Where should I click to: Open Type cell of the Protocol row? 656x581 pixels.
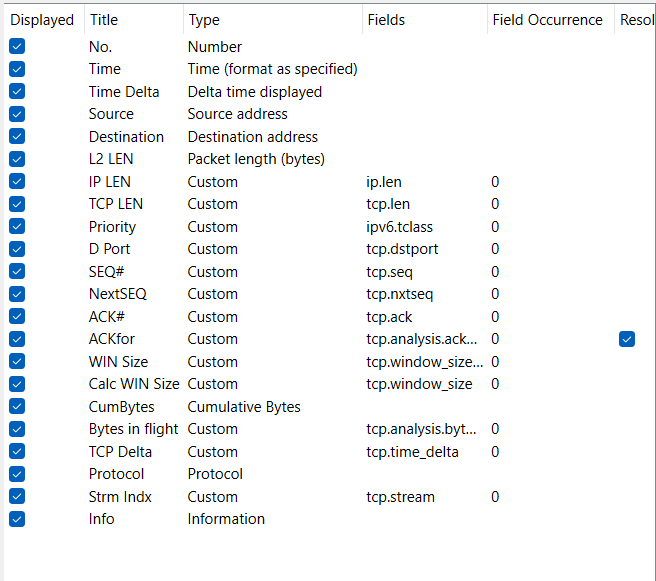tap(215, 474)
